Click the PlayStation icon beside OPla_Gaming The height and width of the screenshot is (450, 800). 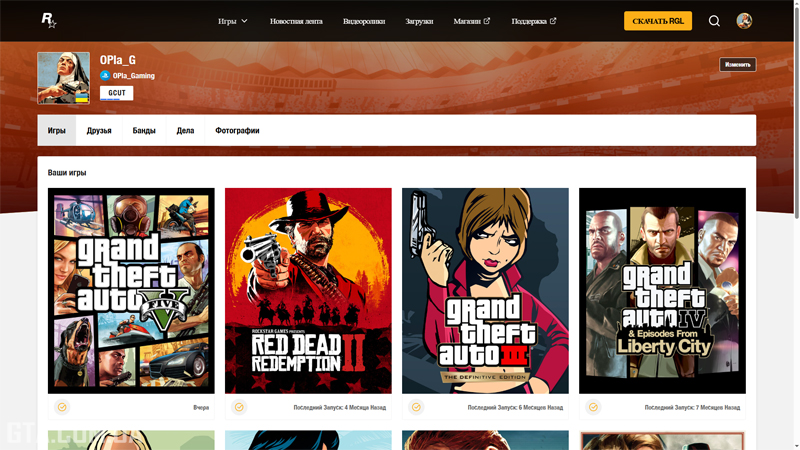105,76
